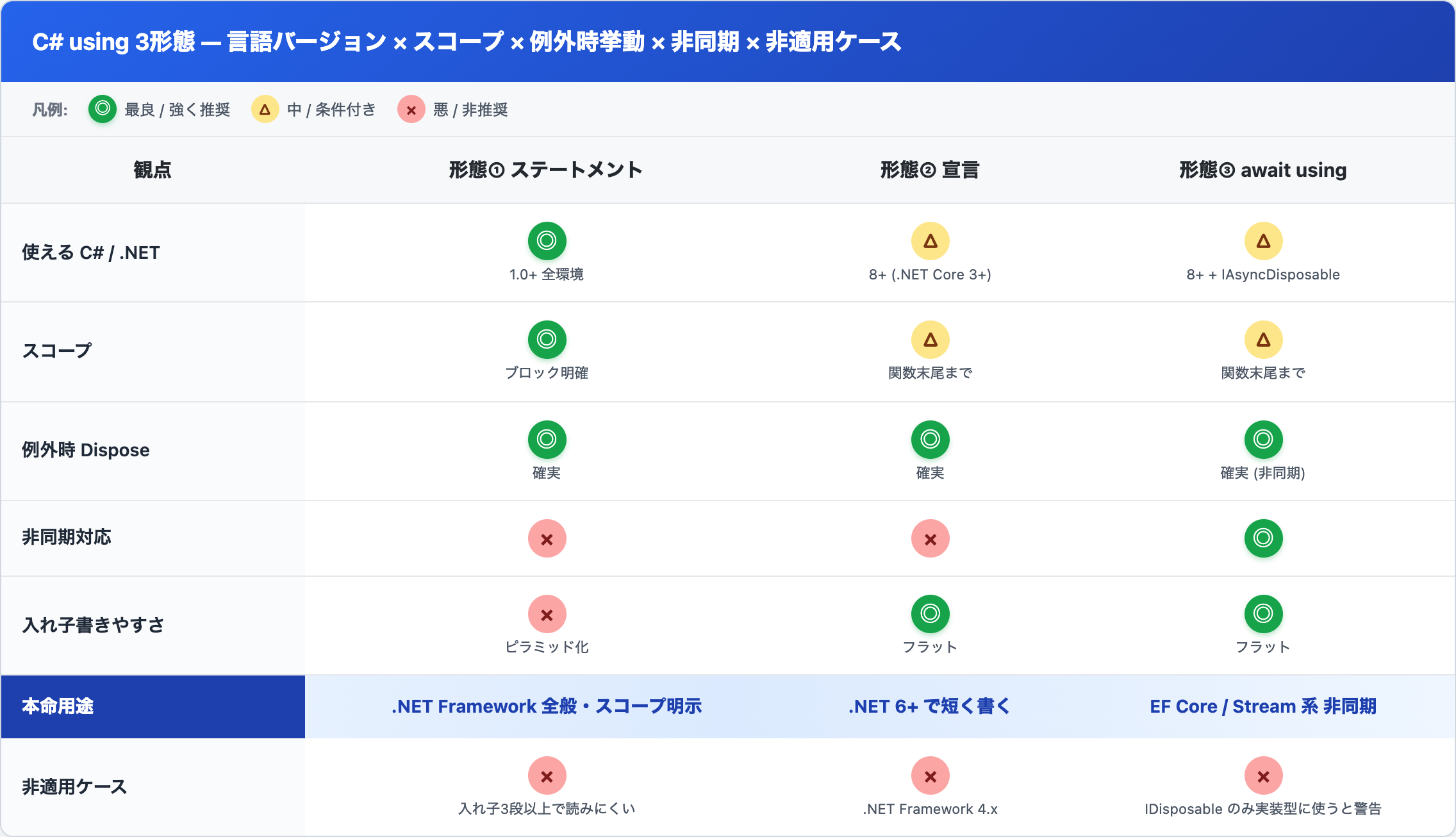
Task: Click the 形態② 宣言 column header
Action: tap(930, 170)
